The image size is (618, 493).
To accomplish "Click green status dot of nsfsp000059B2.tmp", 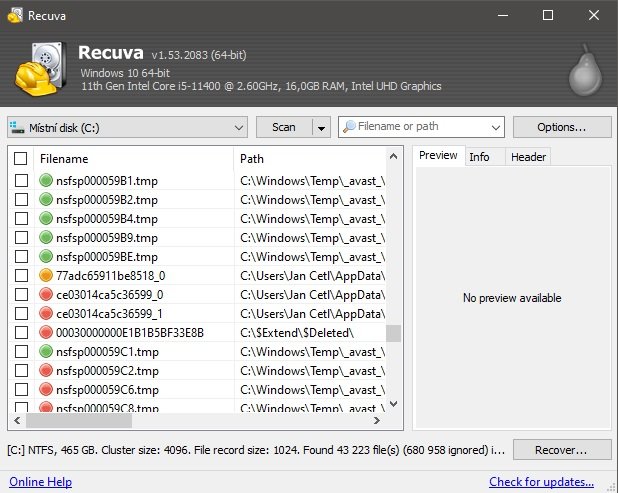I will point(46,199).
